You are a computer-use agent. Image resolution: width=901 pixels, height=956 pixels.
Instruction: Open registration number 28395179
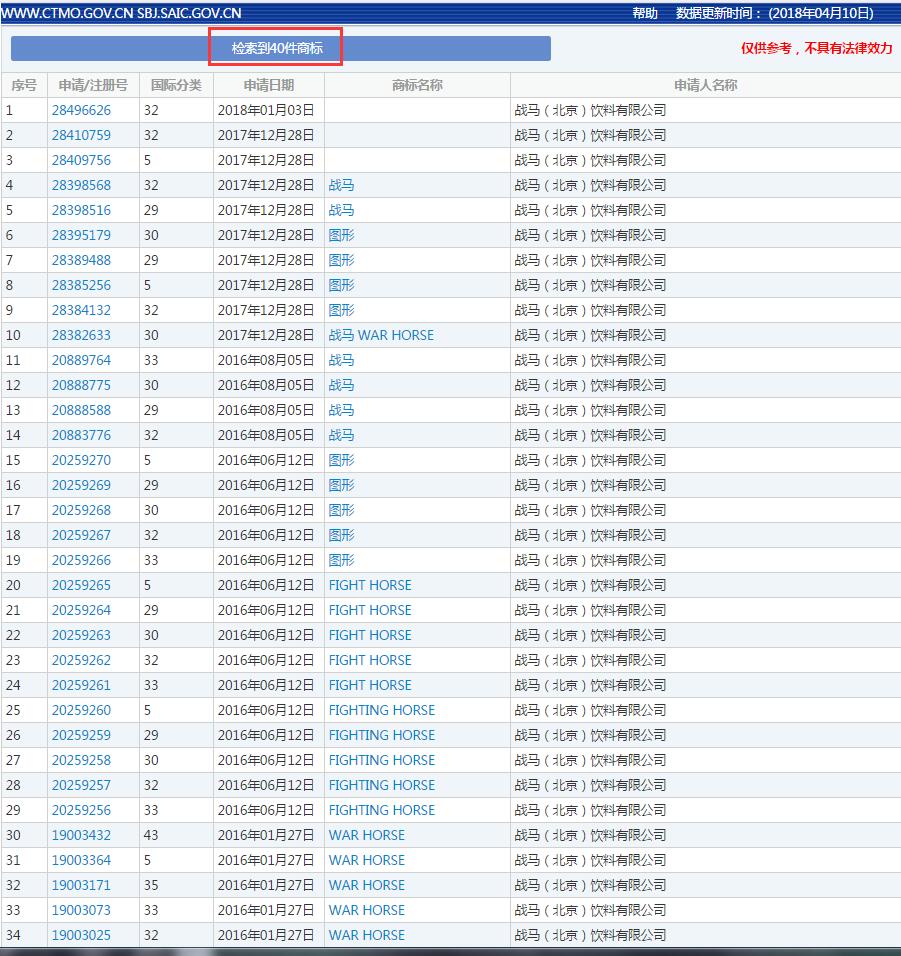click(x=81, y=235)
